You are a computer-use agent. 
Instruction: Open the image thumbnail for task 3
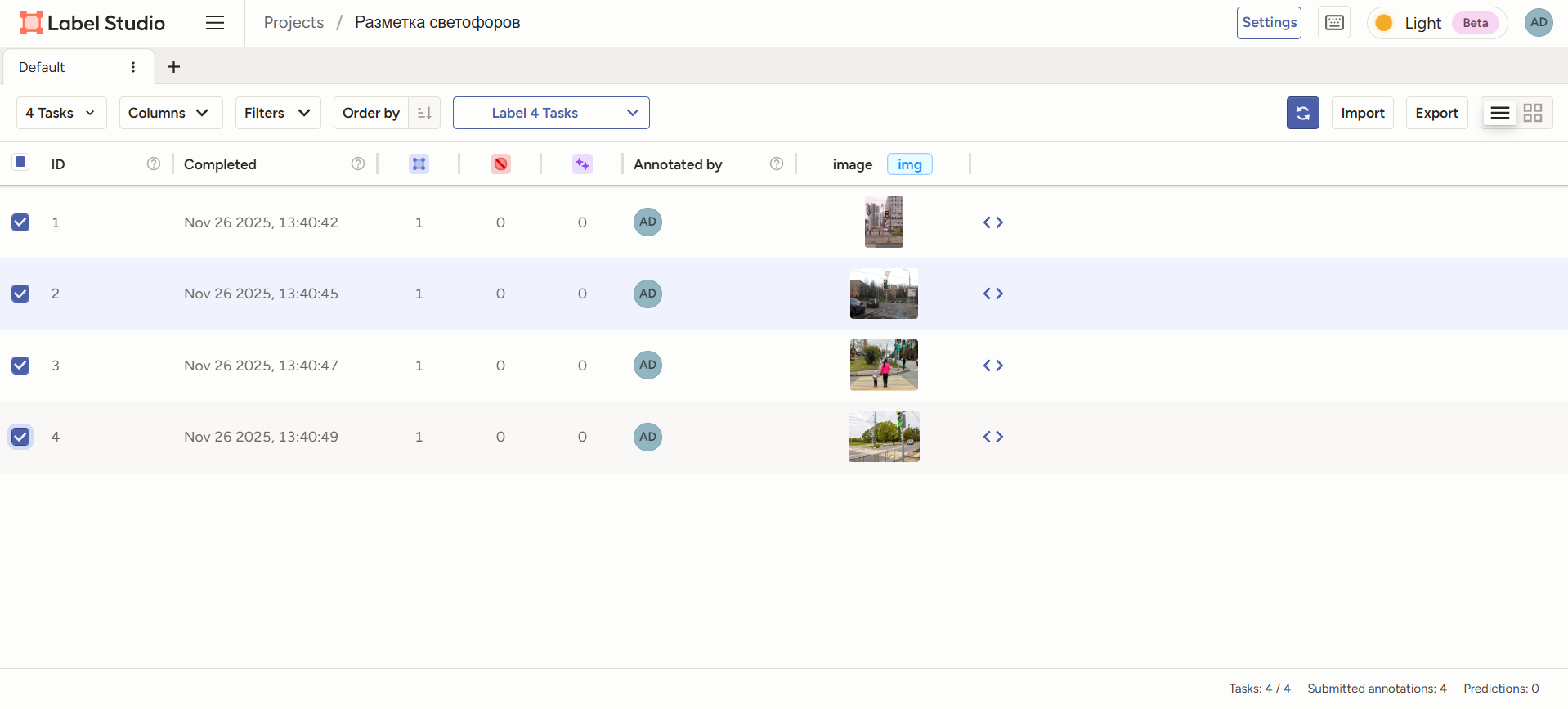point(884,365)
